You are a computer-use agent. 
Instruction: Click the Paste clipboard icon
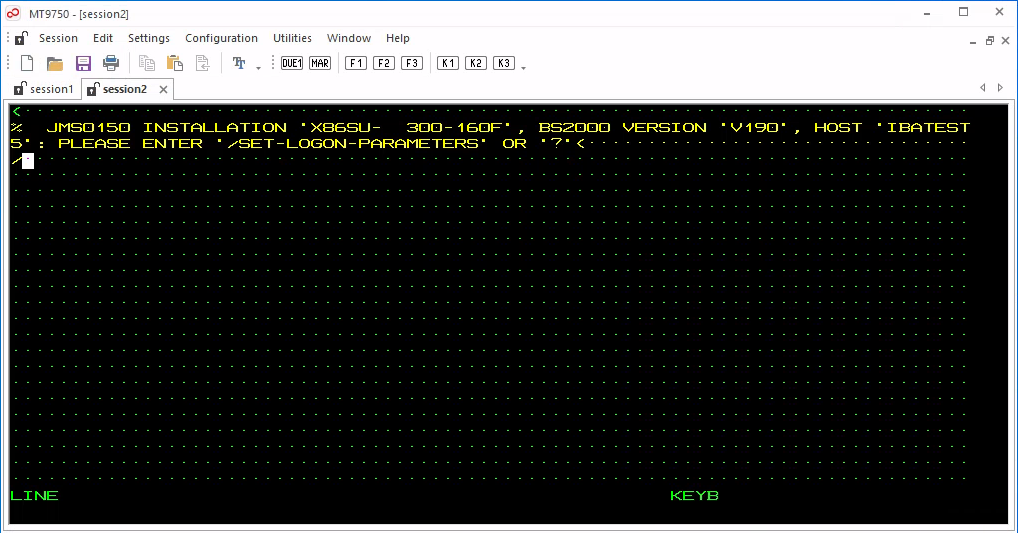[x=175, y=63]
